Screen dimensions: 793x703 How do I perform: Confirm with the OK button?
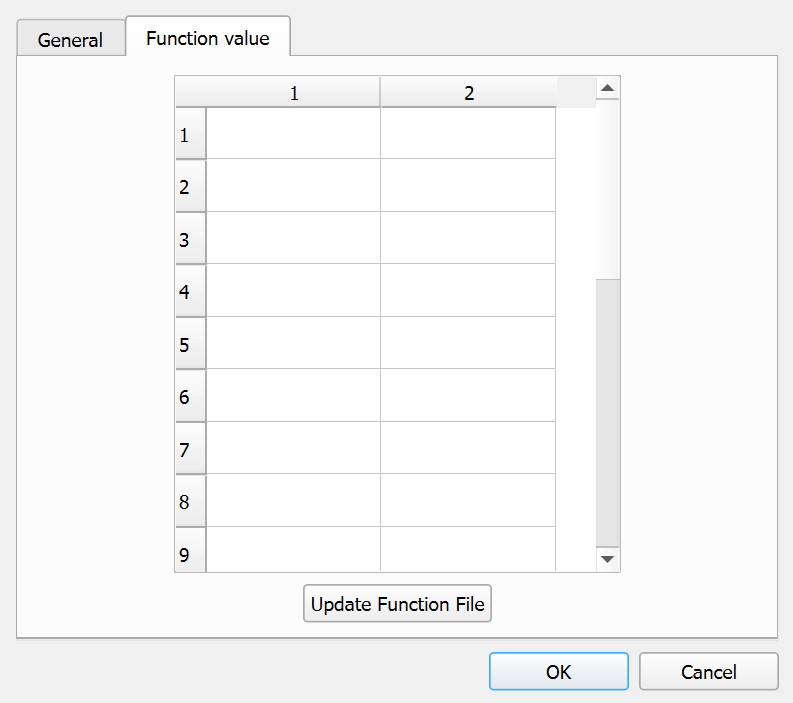[x=558, y=672]
